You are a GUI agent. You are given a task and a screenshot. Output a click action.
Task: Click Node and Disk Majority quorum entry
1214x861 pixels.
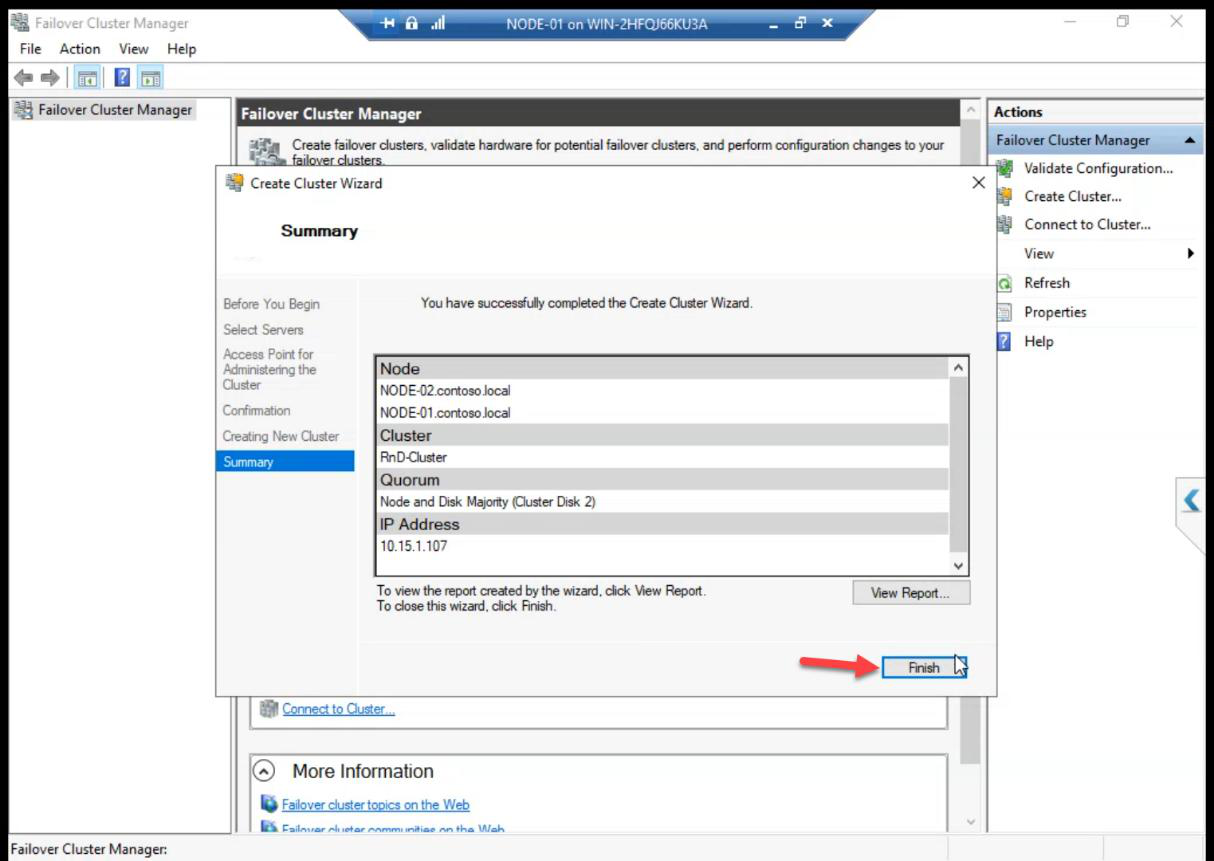click(x=487, y=502)
